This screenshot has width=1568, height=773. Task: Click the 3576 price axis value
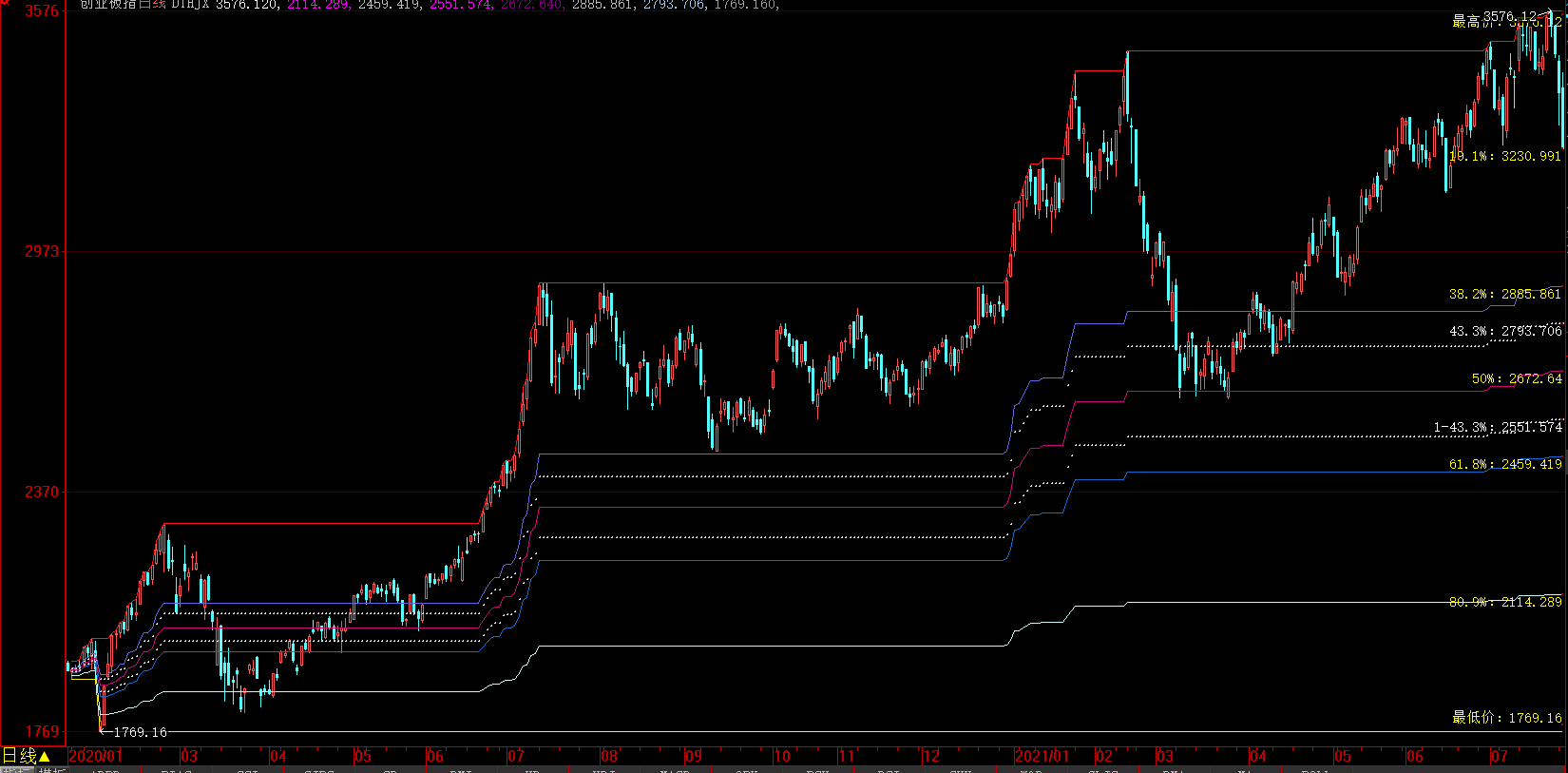(42, 11)
